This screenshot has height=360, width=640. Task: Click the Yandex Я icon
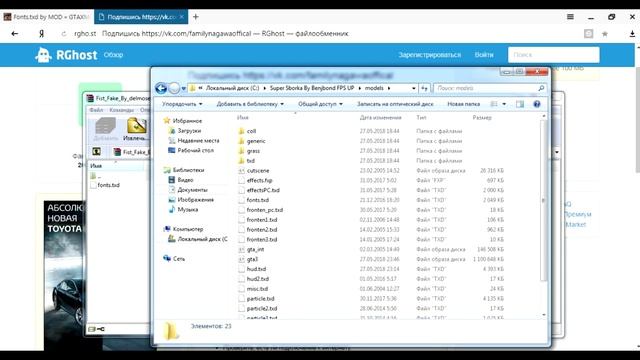click(41, 34)
